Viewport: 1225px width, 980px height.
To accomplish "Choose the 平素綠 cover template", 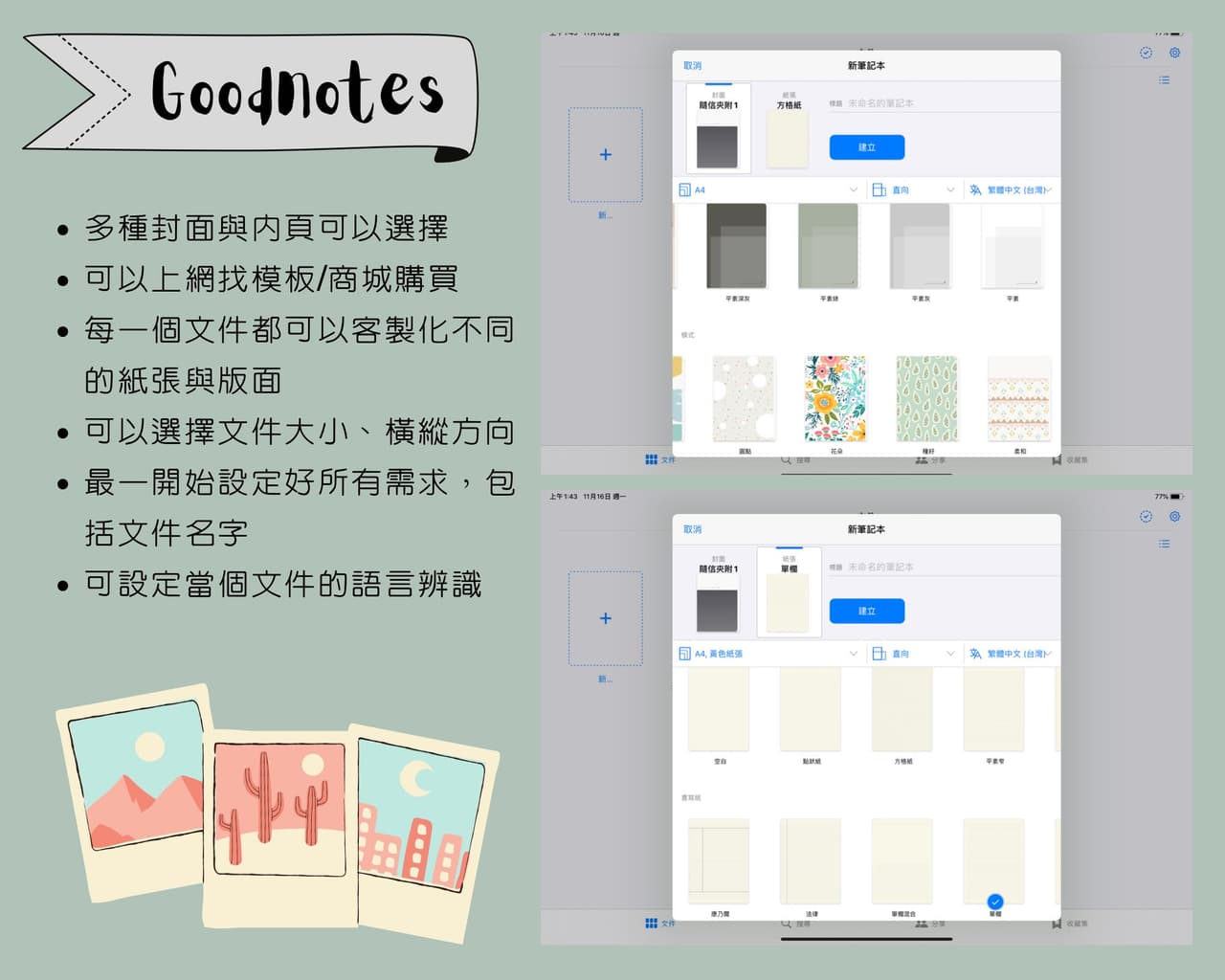I will 829,246.
